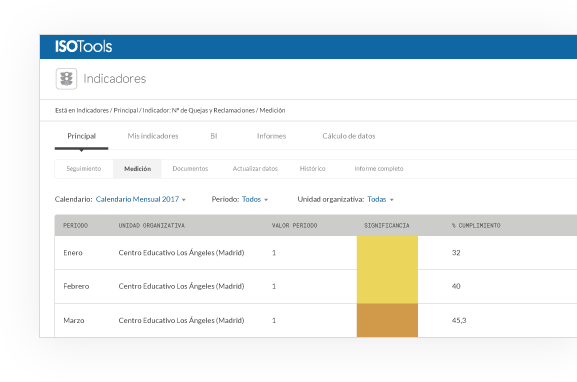The height and width of the screenshot is (382, 577).
Task: Open the Histórico sub-tab
Action: pyautogui.click(x=312, y=169)
